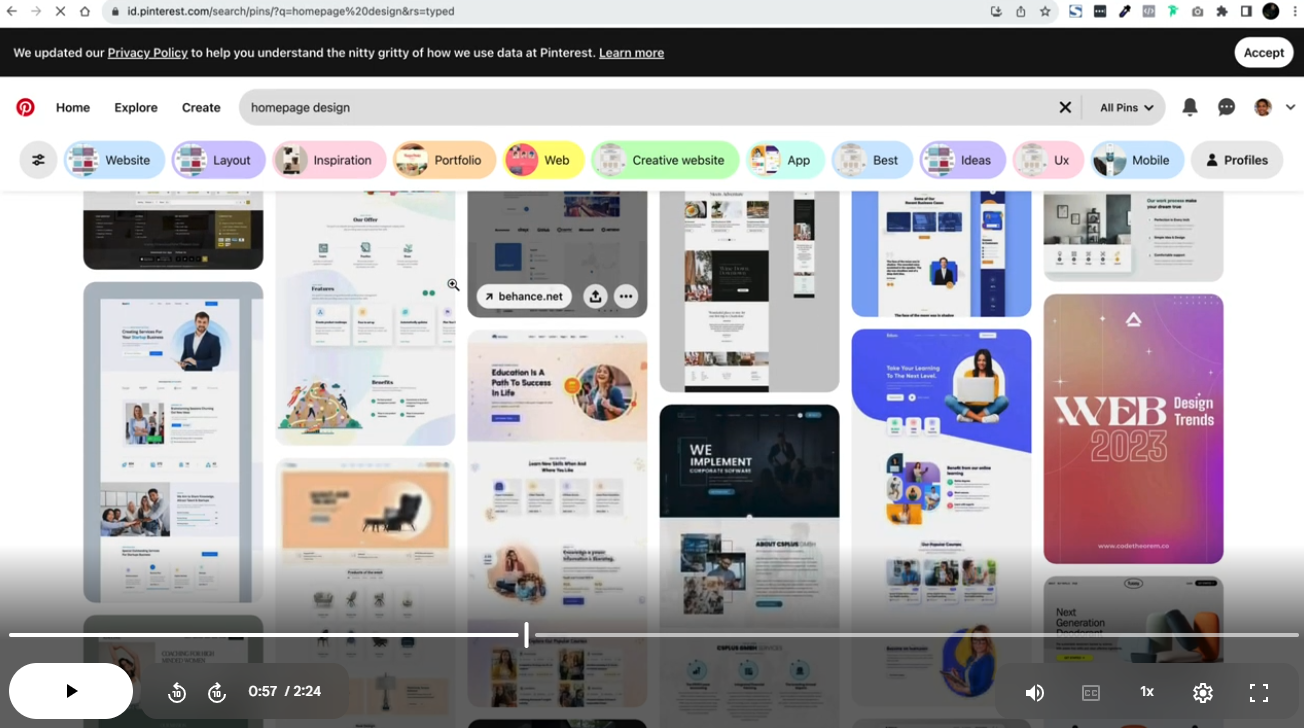Select the Layout filter chip

pos(219,160)
